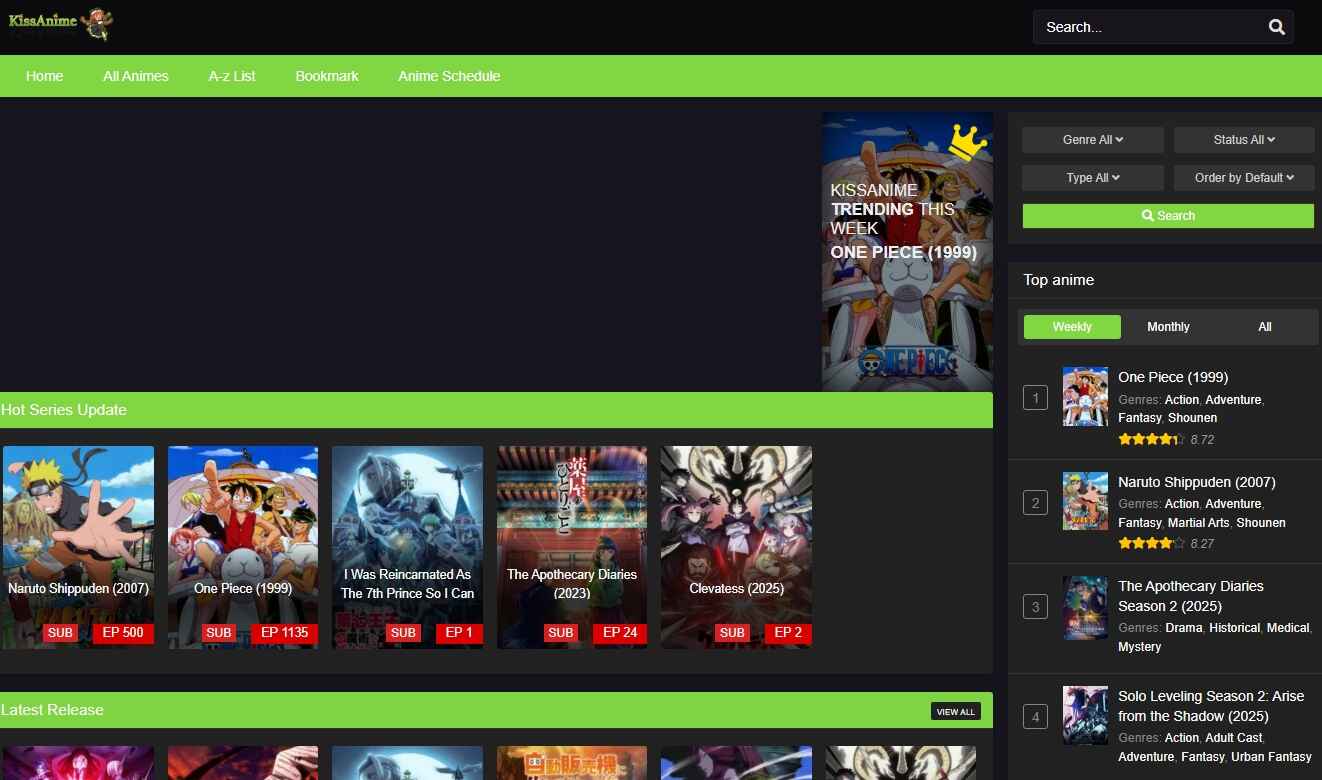Open Solo Leveling Season 2 title
This screenshot has width=1322, height=780.
pos(1211,706)
